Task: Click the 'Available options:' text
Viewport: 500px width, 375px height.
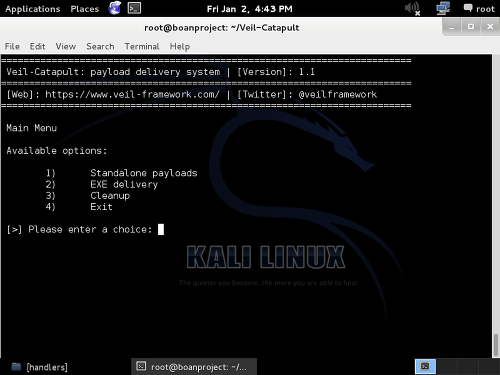Action: click(x=57, y=151)
